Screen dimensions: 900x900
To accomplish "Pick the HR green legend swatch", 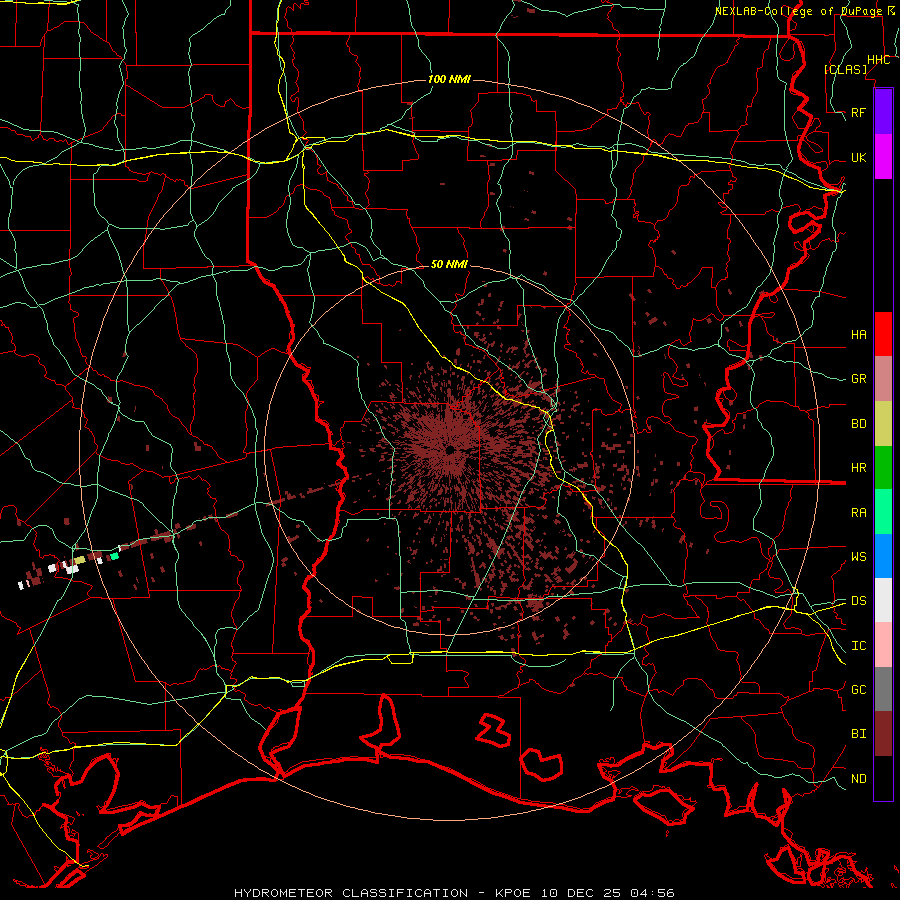I will pos(883,467).
